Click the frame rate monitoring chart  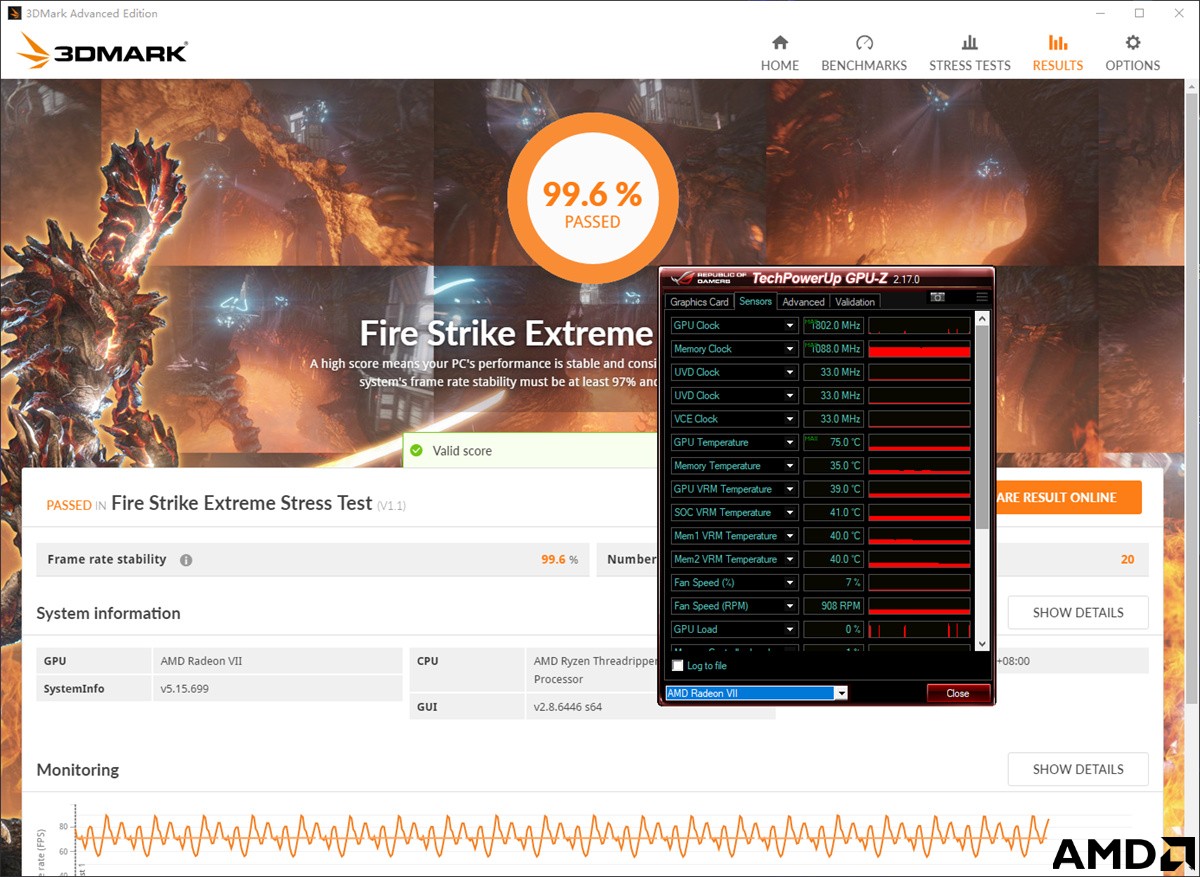coord(562,836)
